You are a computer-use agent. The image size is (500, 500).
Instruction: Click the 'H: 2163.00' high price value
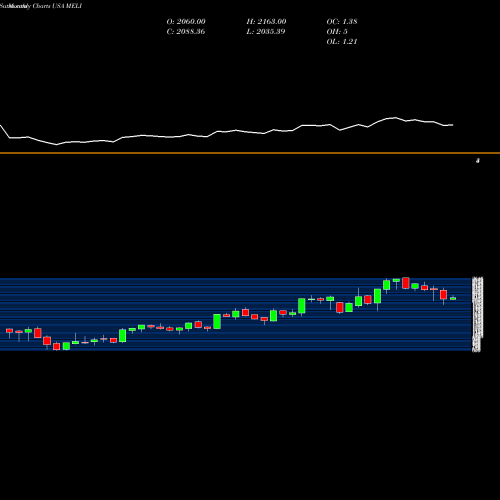click(x=266, y=22)
